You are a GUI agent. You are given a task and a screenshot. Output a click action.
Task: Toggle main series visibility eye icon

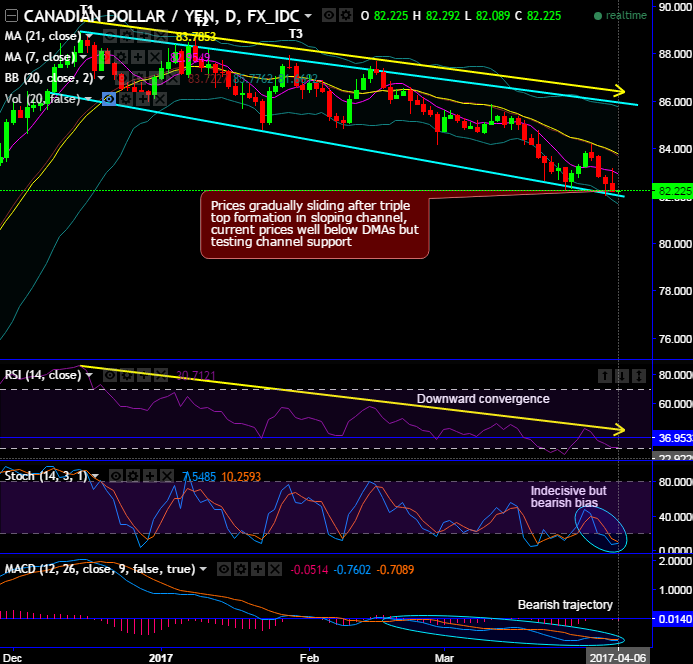coord(329,16)
